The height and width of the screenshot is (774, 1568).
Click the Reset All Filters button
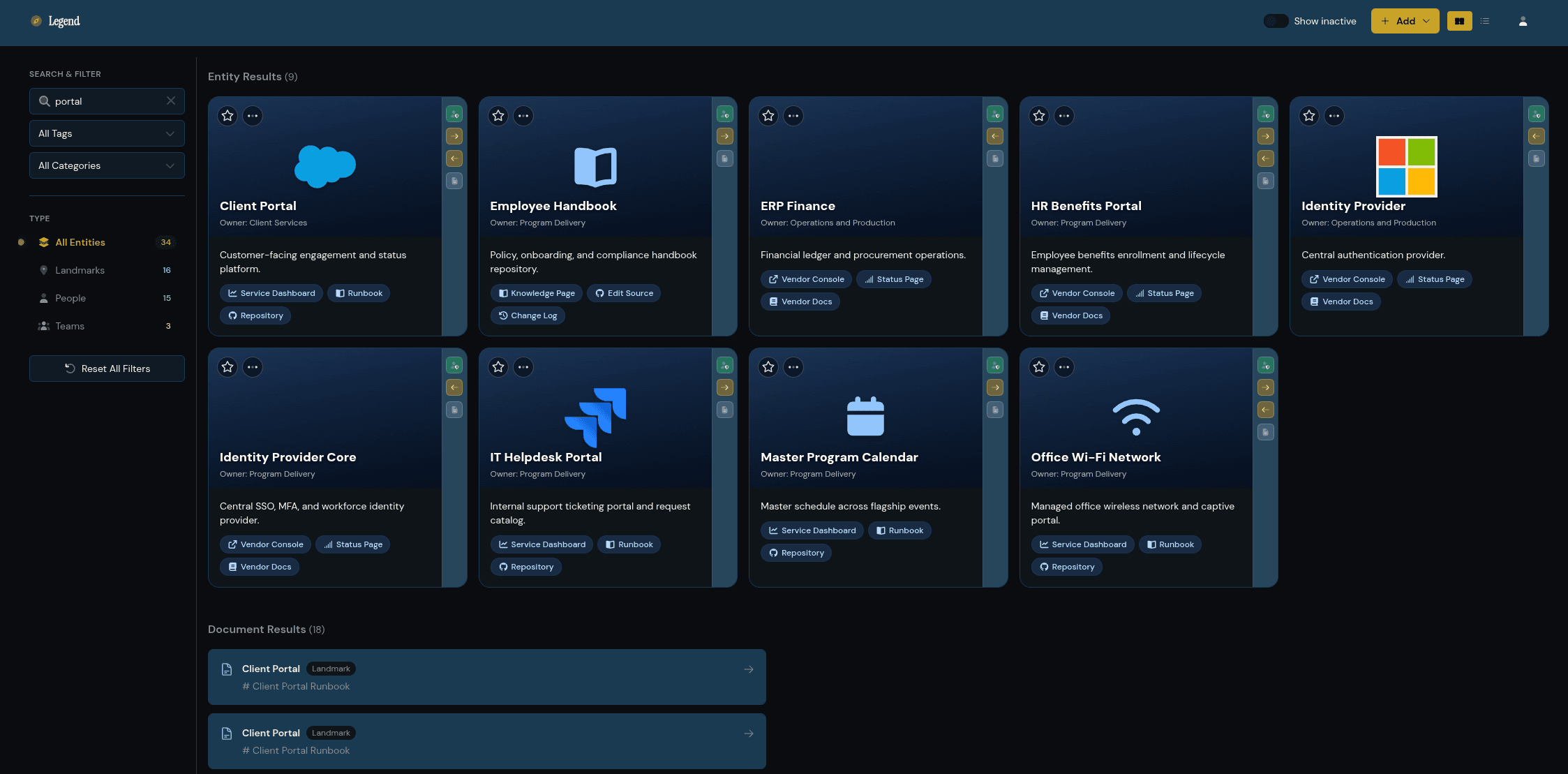(x=107, y=369)
